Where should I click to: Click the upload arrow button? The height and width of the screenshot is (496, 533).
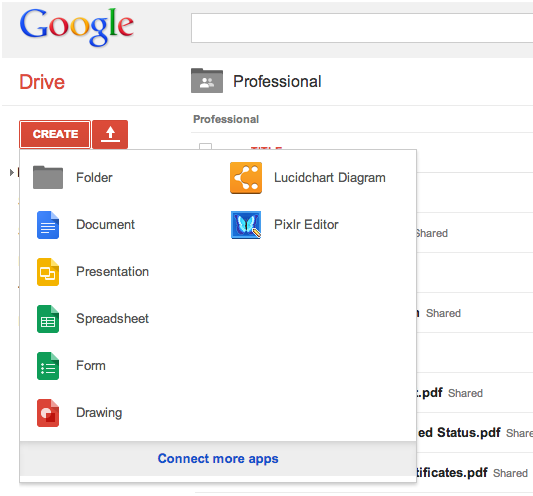110,134
